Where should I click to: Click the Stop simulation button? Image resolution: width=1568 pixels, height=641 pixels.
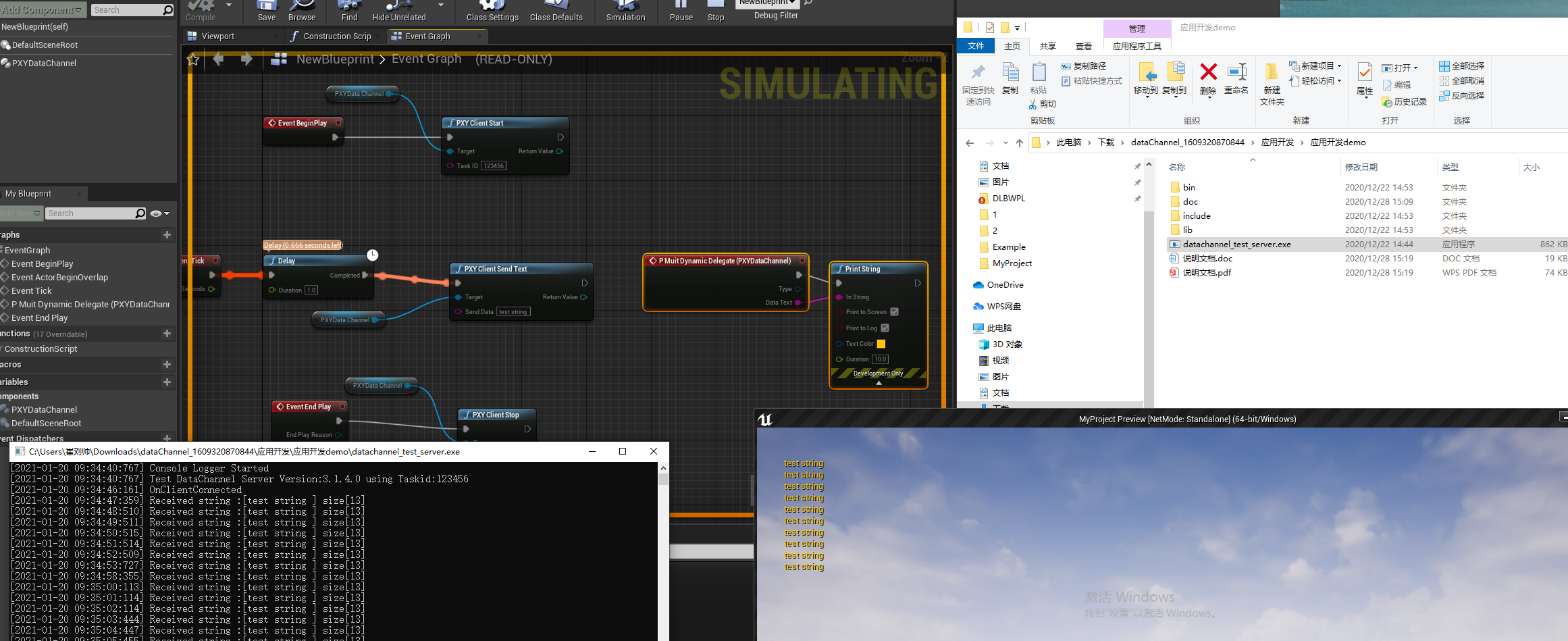click(x=715, y=9)
